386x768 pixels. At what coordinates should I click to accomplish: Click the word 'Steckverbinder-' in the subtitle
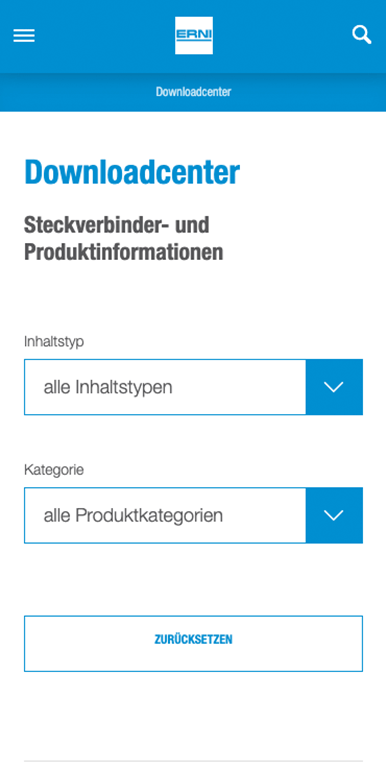click(93, 225)
